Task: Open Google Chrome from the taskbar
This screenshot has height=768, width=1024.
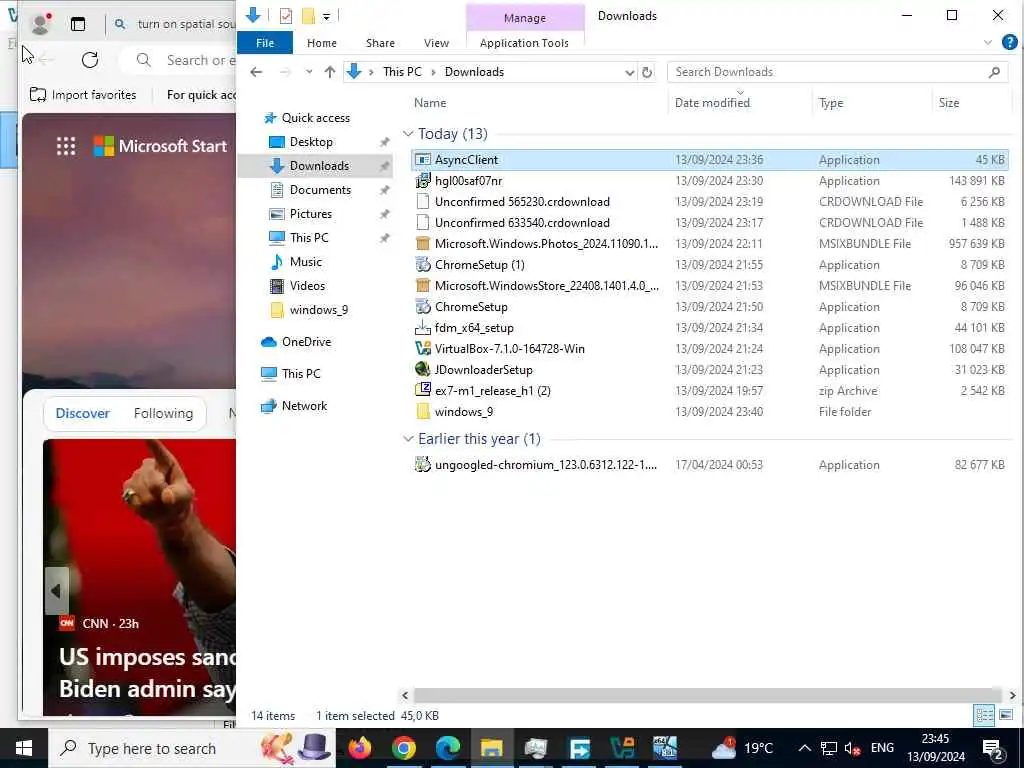Action: (404, 748)
